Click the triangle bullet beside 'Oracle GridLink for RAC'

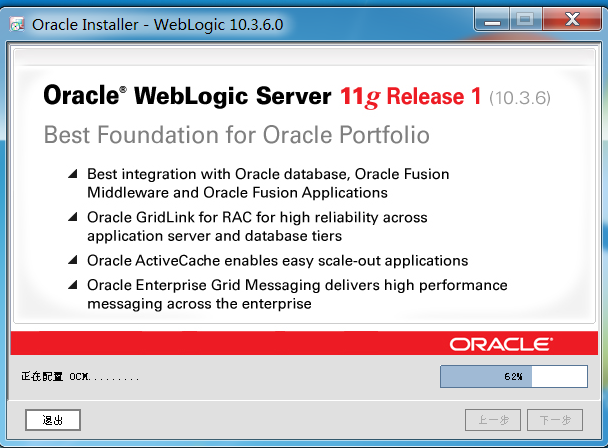point(73,217)
